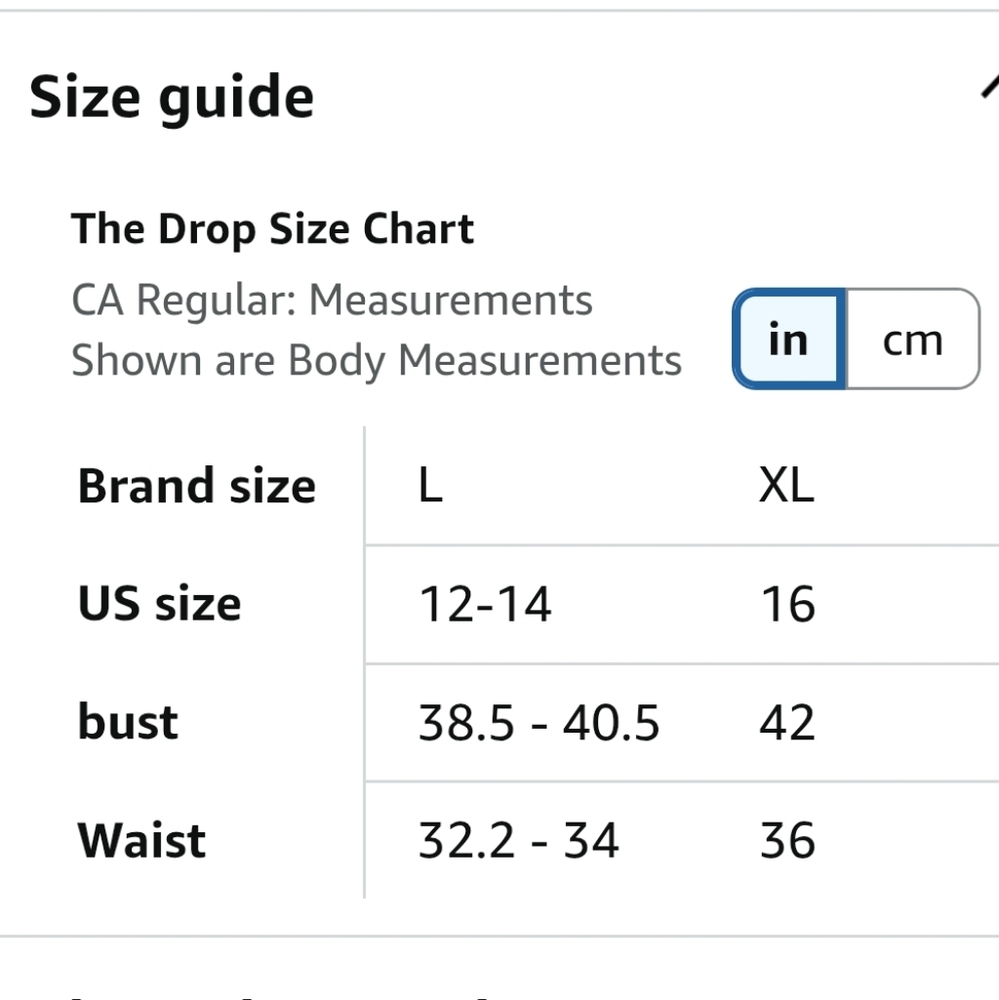Switch measurements to cm
999x1000 pixels.
pyautogui.click(x=913, y=339)
